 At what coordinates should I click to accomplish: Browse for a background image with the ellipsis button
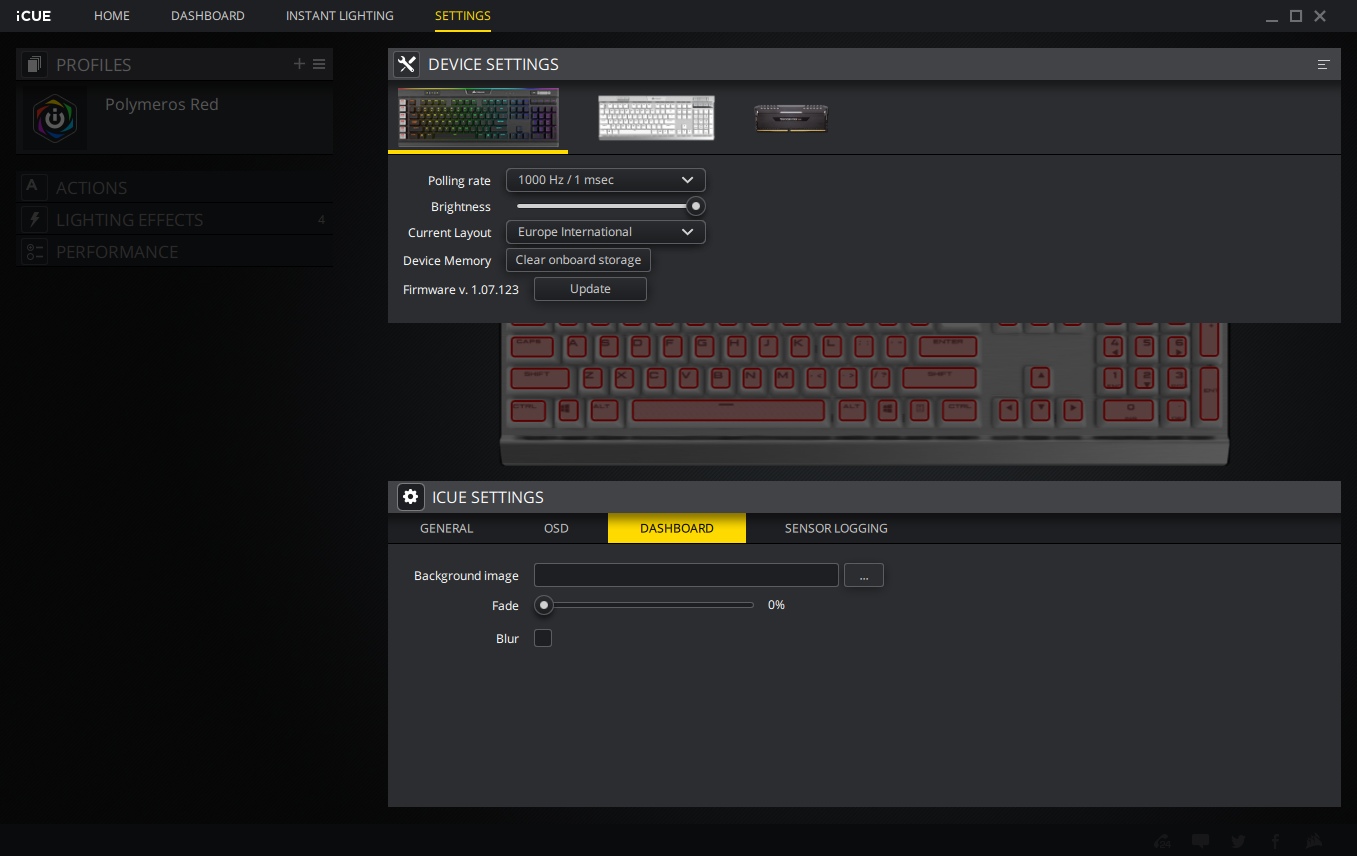[x=864, y=575]
